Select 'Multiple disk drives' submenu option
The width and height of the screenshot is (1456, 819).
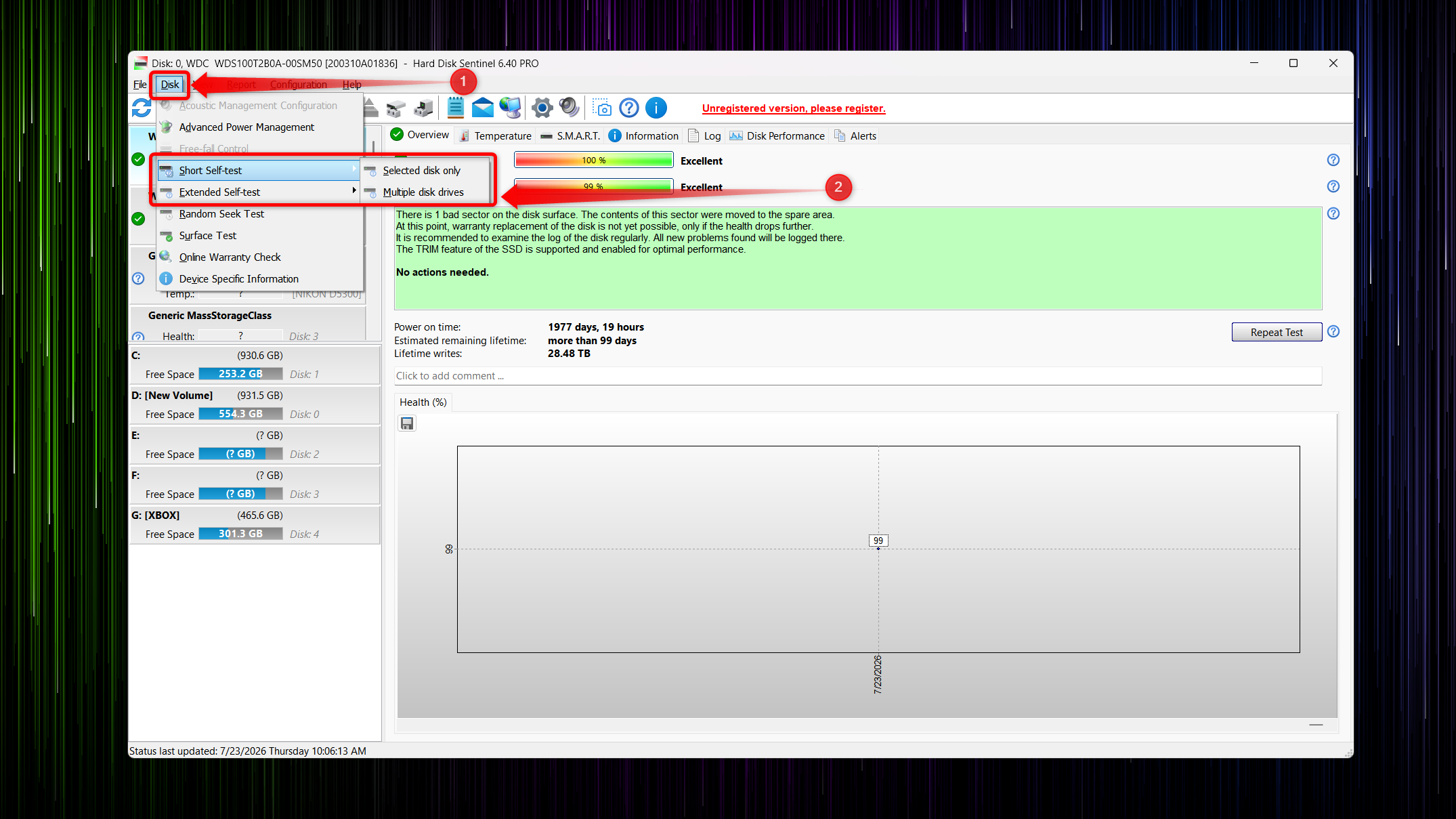pos(426,192)
